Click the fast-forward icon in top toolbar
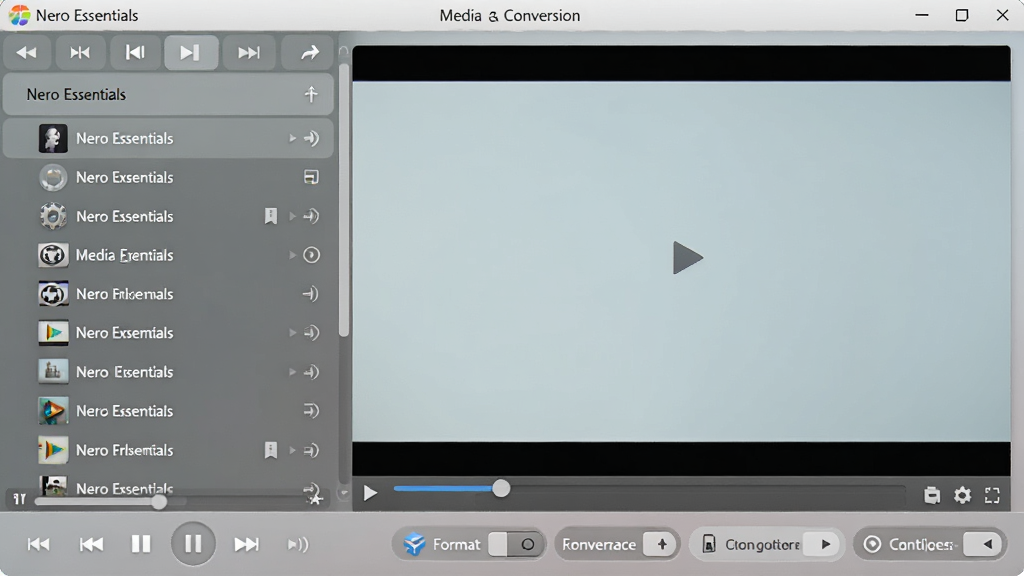Screen dimensions: 1024x576 [249, 53]
